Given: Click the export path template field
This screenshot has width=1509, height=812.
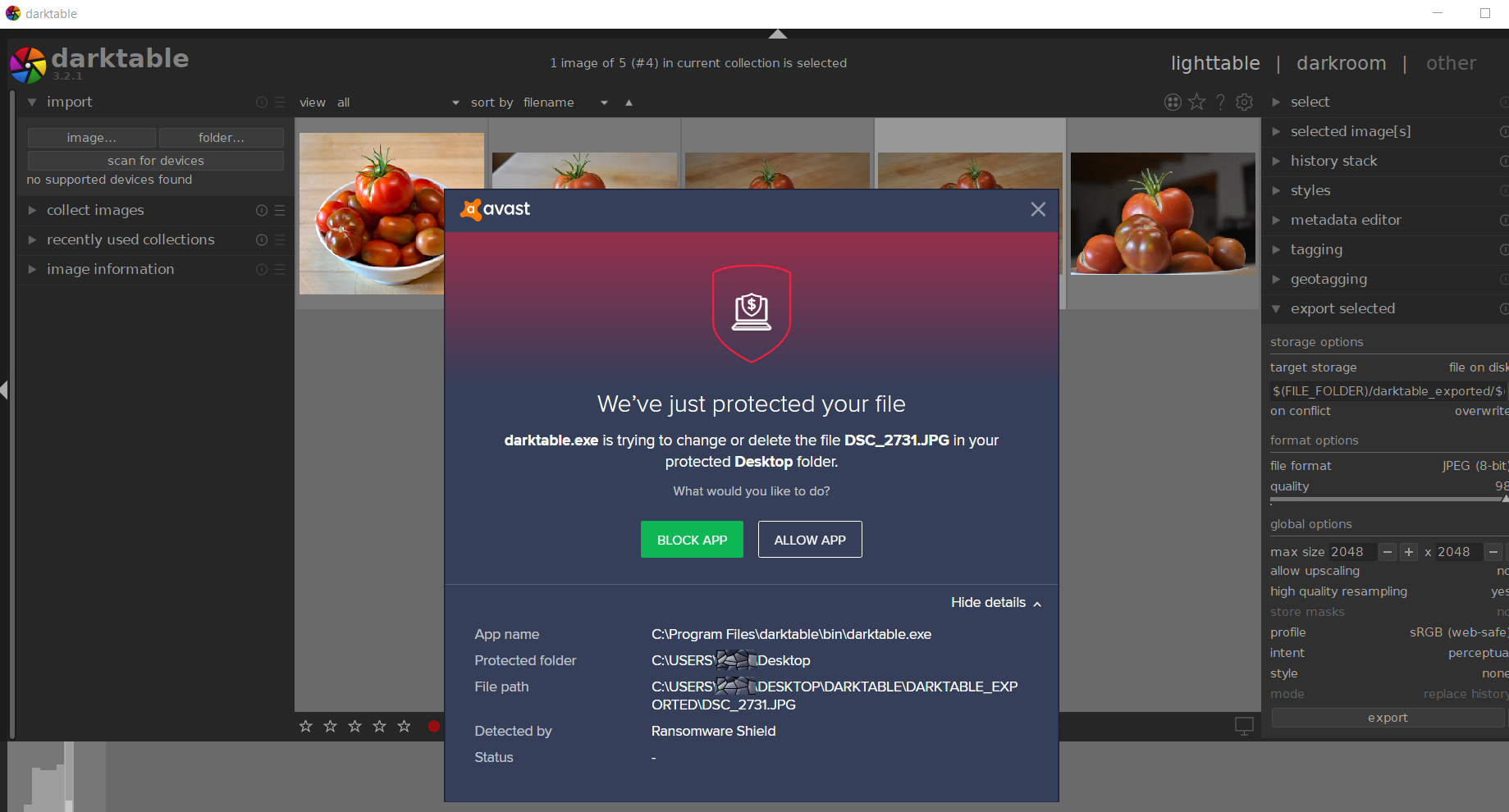Looking at the screenshot, I should (x=1389, y=391).
